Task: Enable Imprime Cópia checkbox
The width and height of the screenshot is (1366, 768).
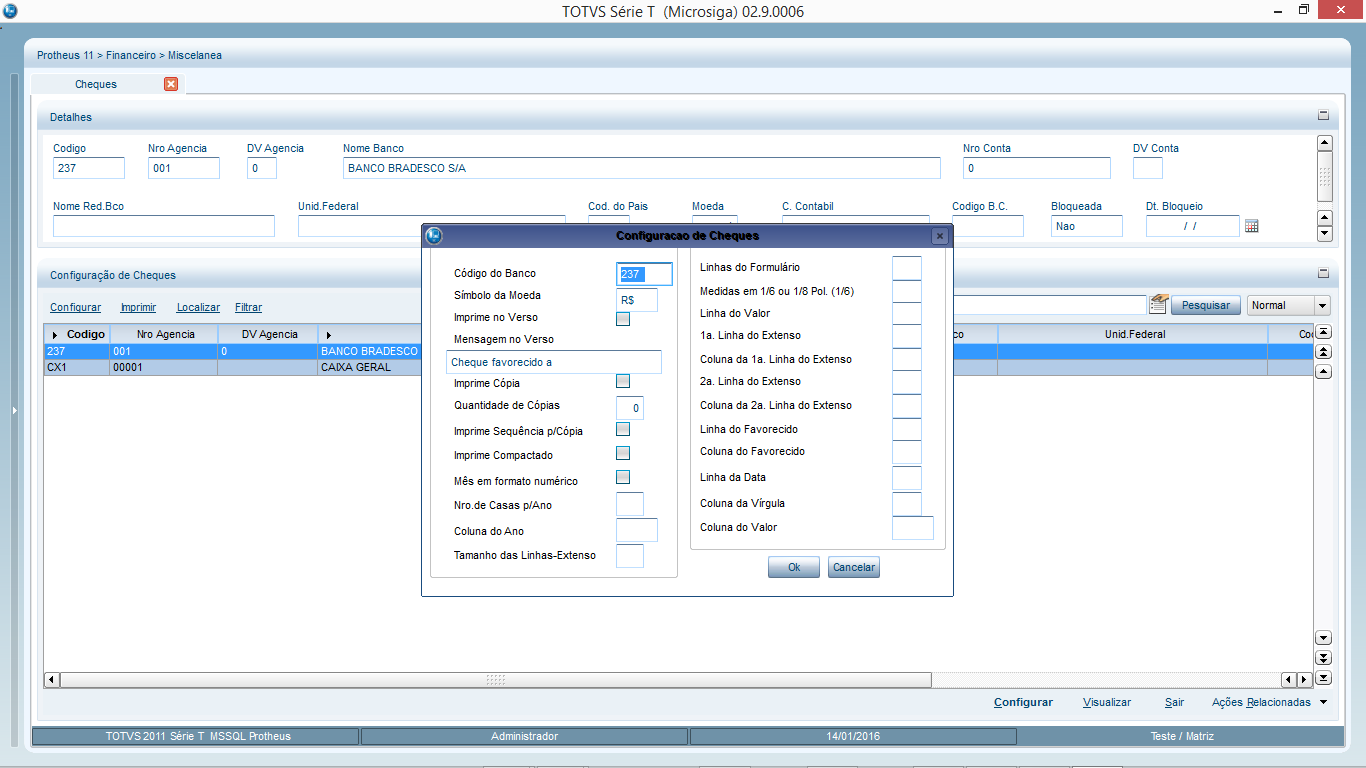Action: 623,381
